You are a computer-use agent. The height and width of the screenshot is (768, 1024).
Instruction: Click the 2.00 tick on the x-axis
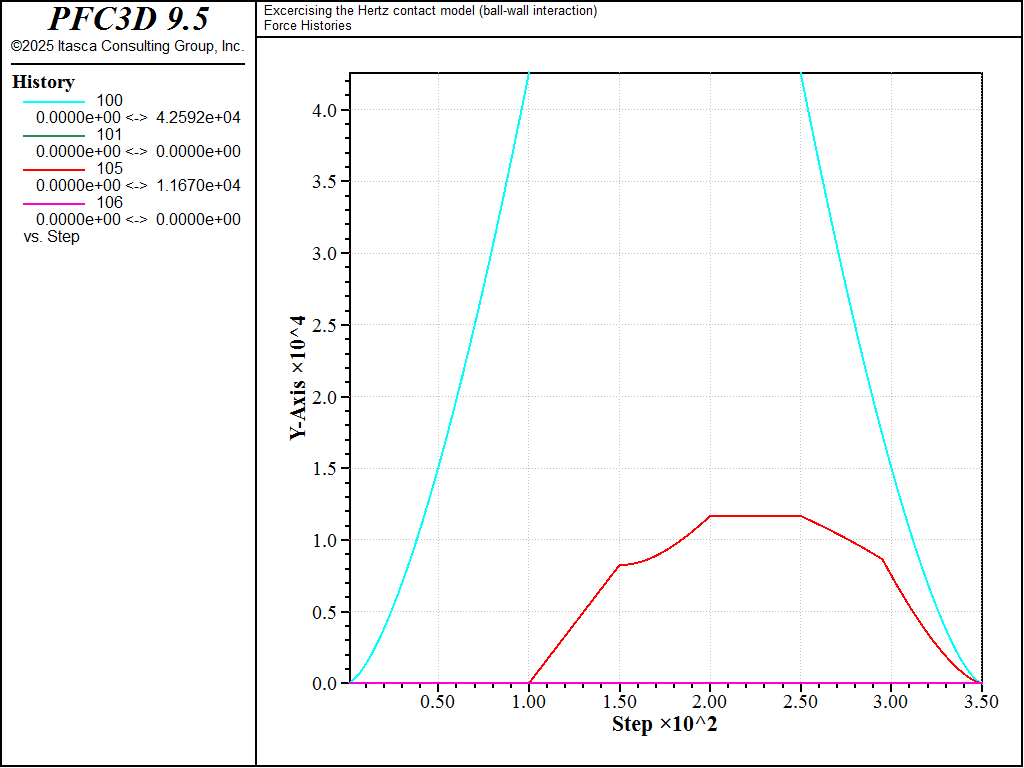(710, 702)
